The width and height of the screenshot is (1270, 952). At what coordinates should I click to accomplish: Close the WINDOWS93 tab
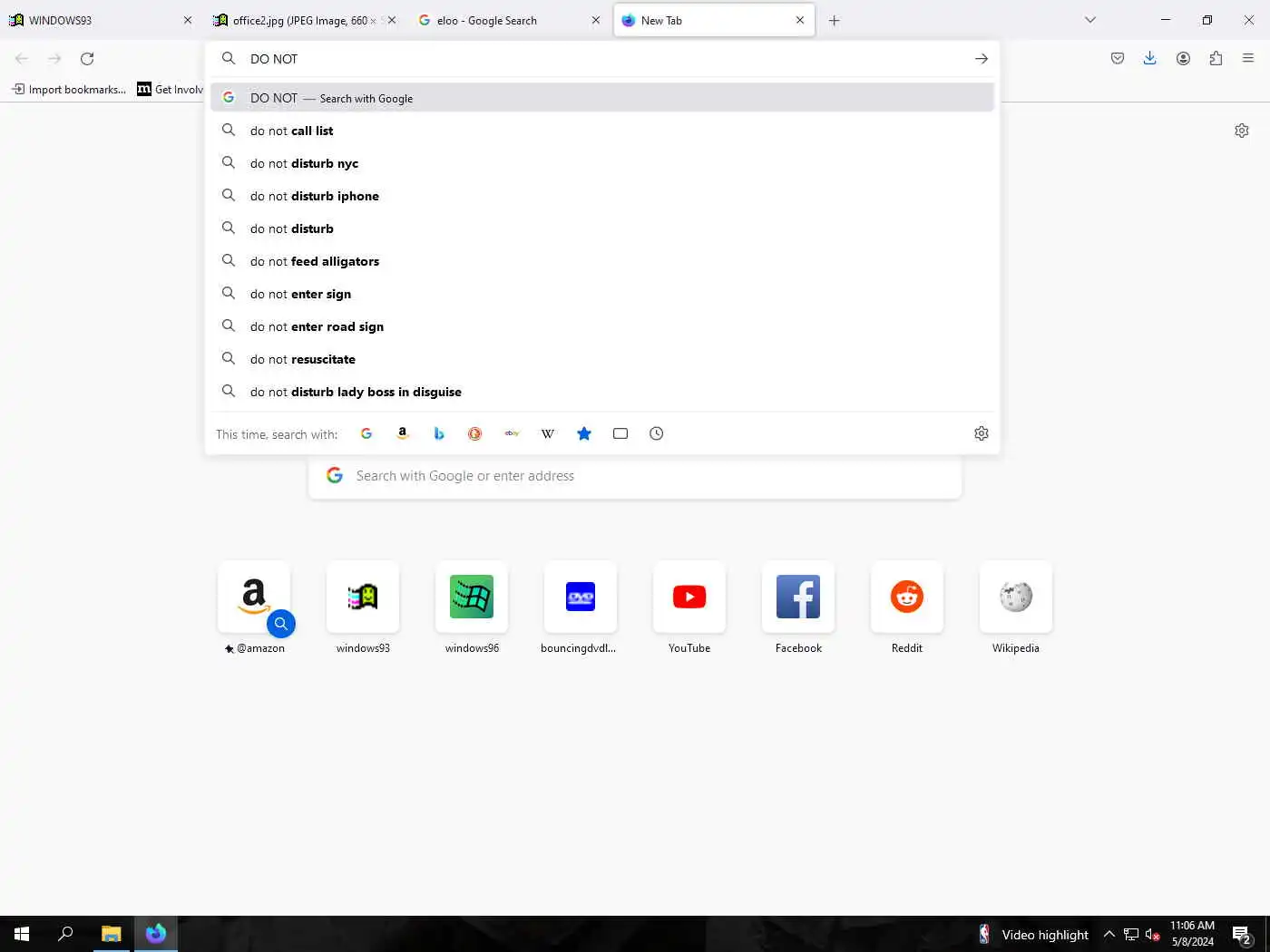coord(188,20)
